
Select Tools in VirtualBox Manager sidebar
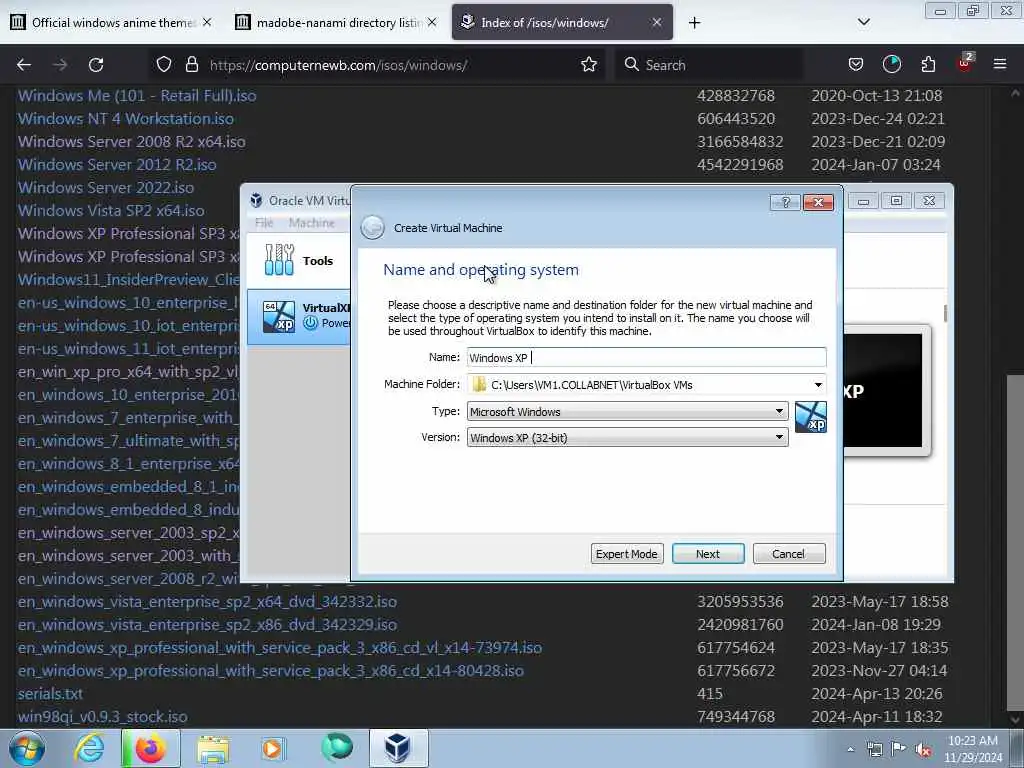pos(299,261)
